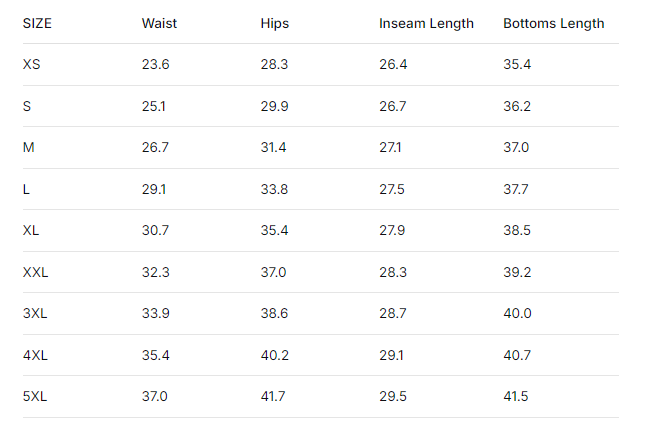Select the 5XL size row label
Viewport: 653px width, 424px height.
35,397
